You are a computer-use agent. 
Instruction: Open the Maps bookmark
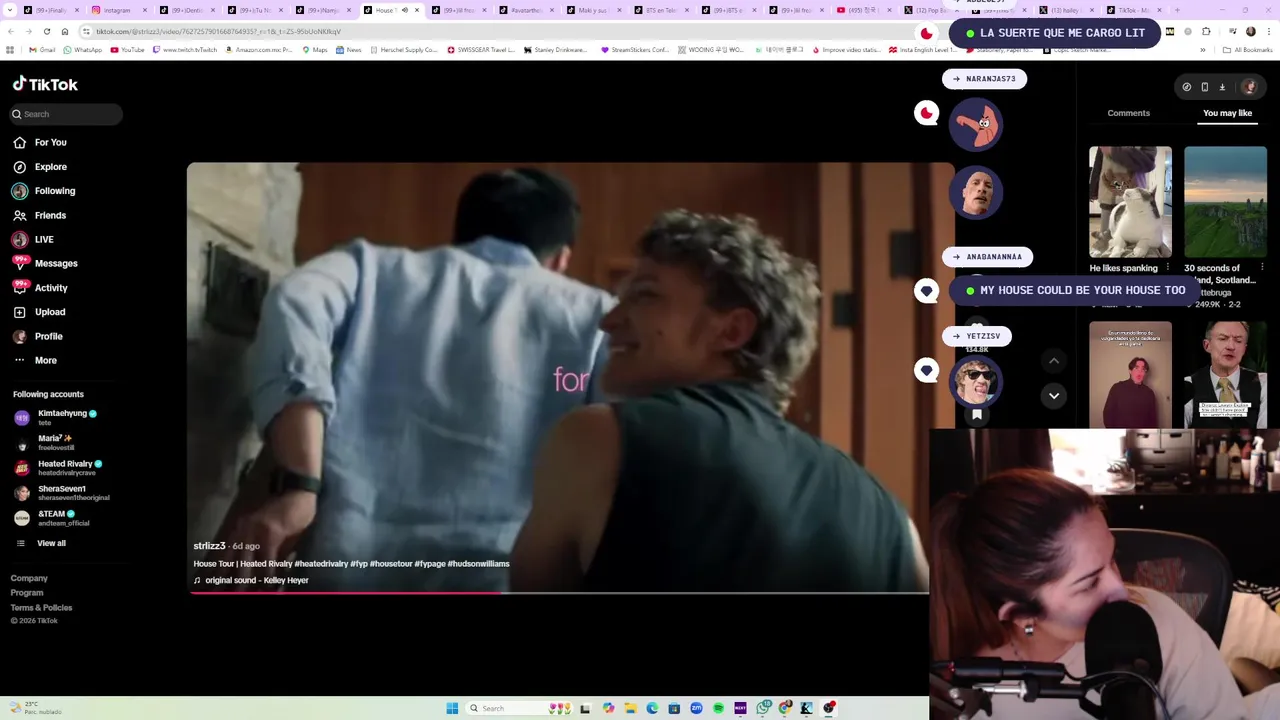pos(316,50)
